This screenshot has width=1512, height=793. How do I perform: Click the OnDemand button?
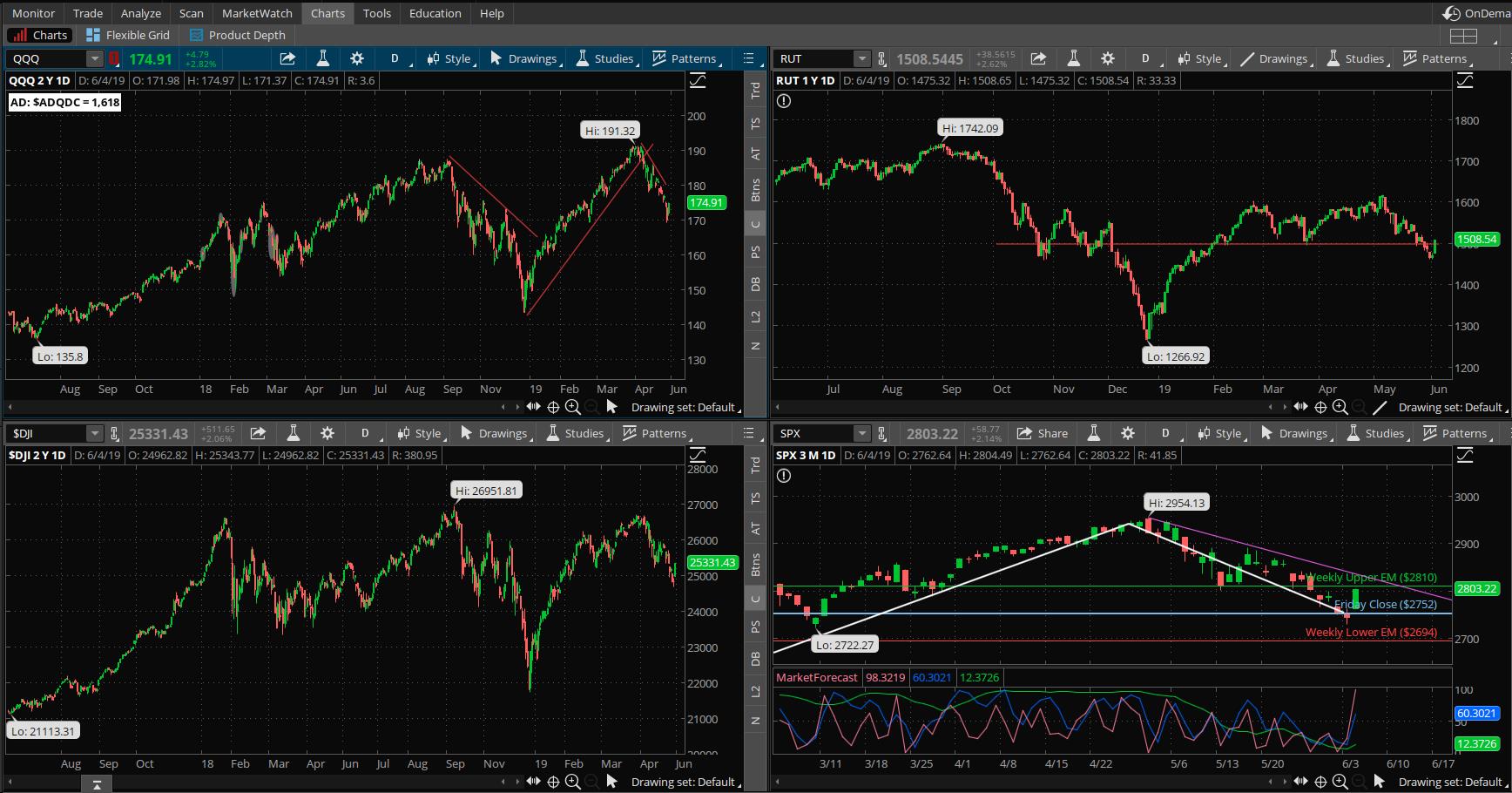click(x=1477, y=13)
